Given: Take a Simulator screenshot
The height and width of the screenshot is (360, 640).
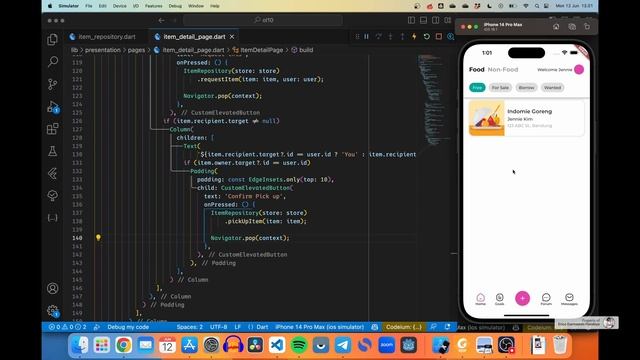Looking at the screenshot, I should tap(572, 27).
